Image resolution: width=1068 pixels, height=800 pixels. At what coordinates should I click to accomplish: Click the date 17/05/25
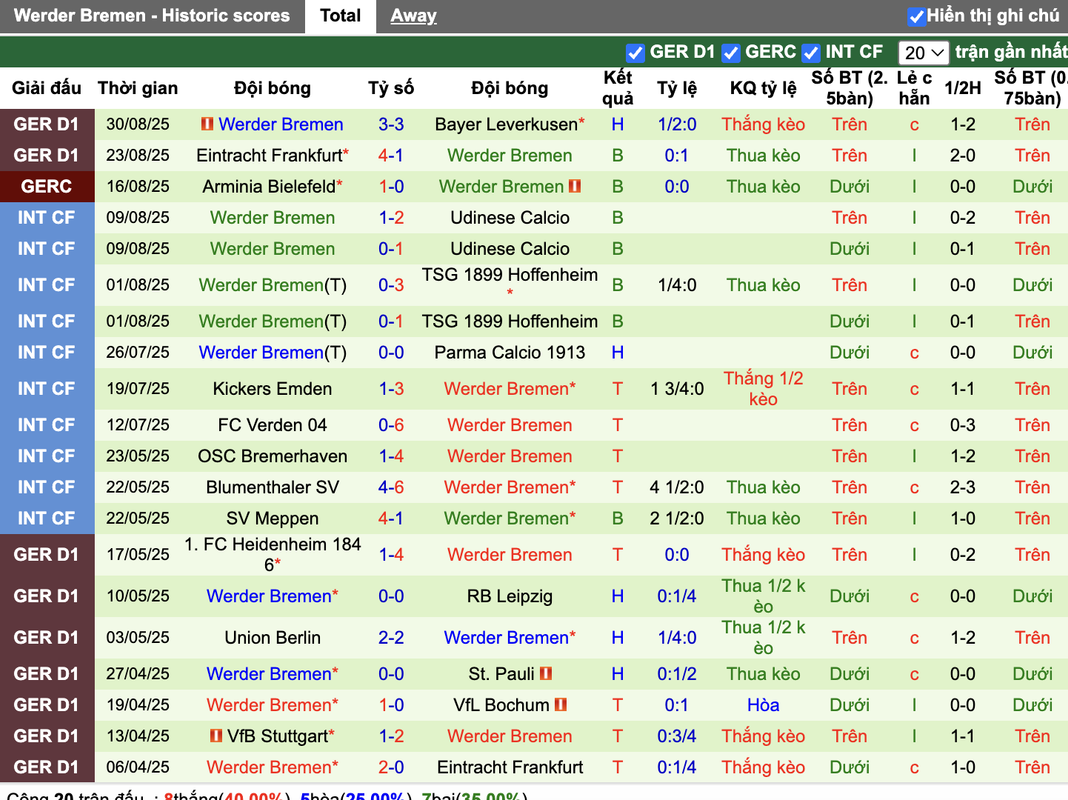click(x=138, y=555)
